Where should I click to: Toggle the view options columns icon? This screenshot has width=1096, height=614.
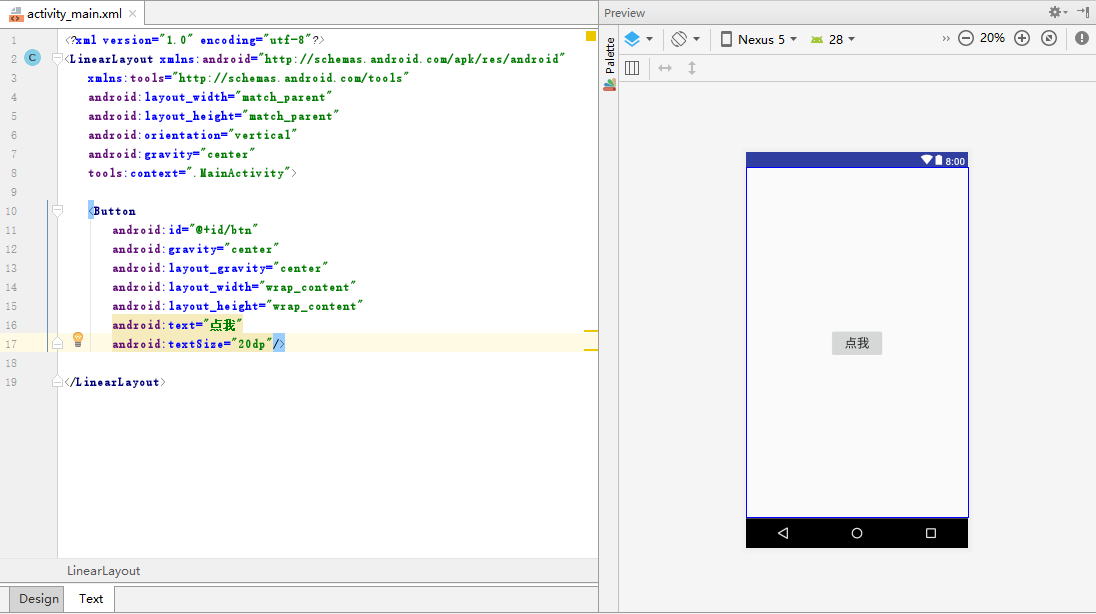tap(632, 68)
